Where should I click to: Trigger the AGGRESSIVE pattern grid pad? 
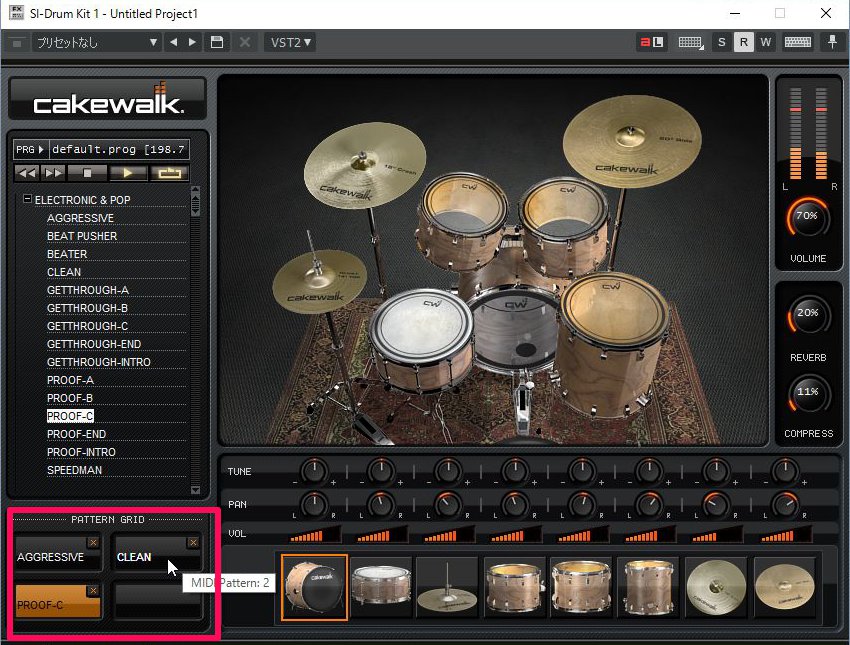(58, 553)
